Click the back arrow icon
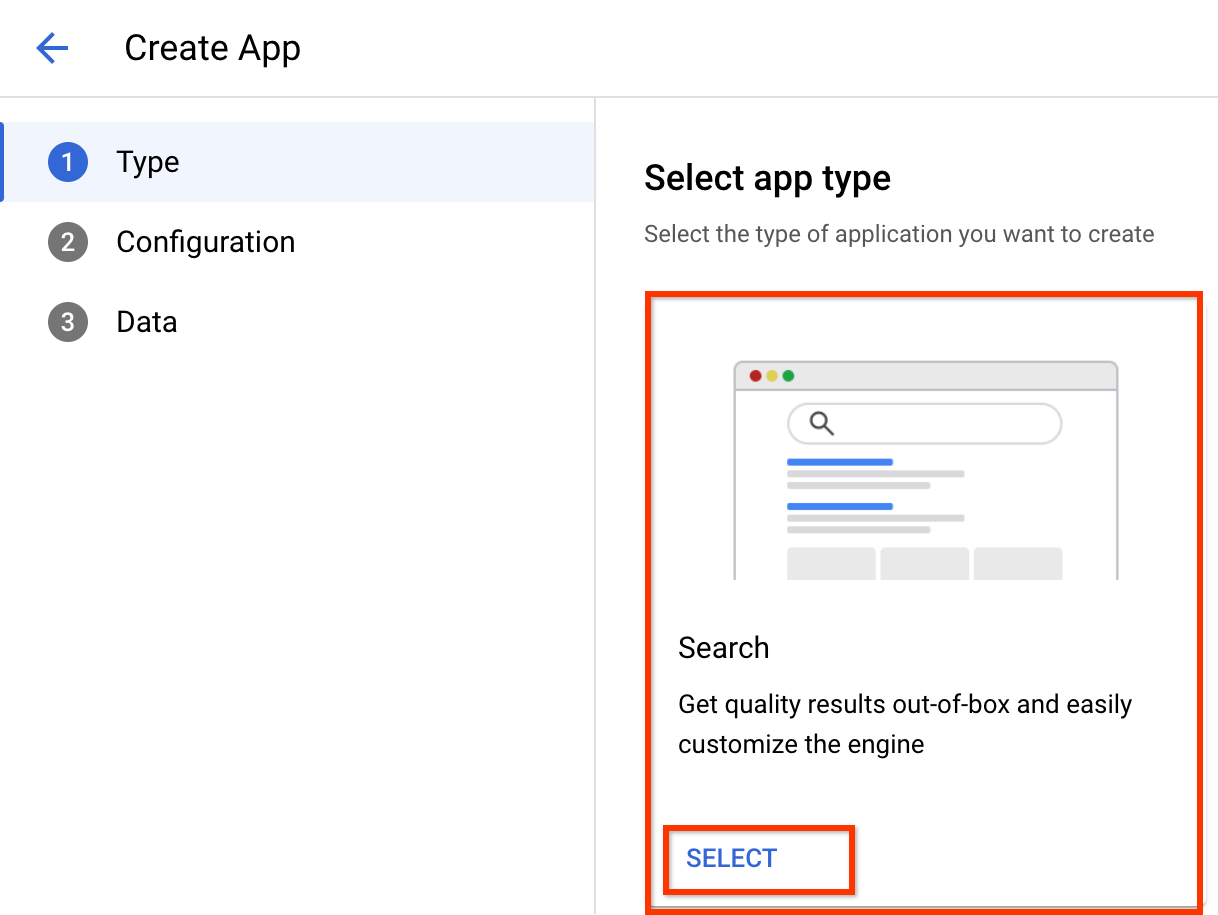 click(x=52, y=48)
